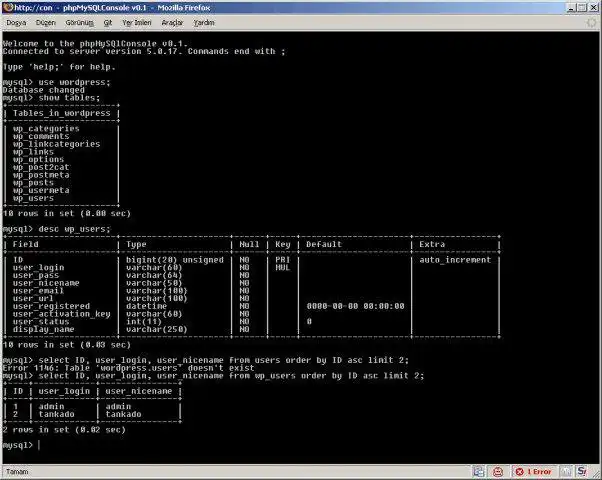This screenshot has height=480, width=602.
Task: Click the datetime type value
Action: click(x=146, y=306)
